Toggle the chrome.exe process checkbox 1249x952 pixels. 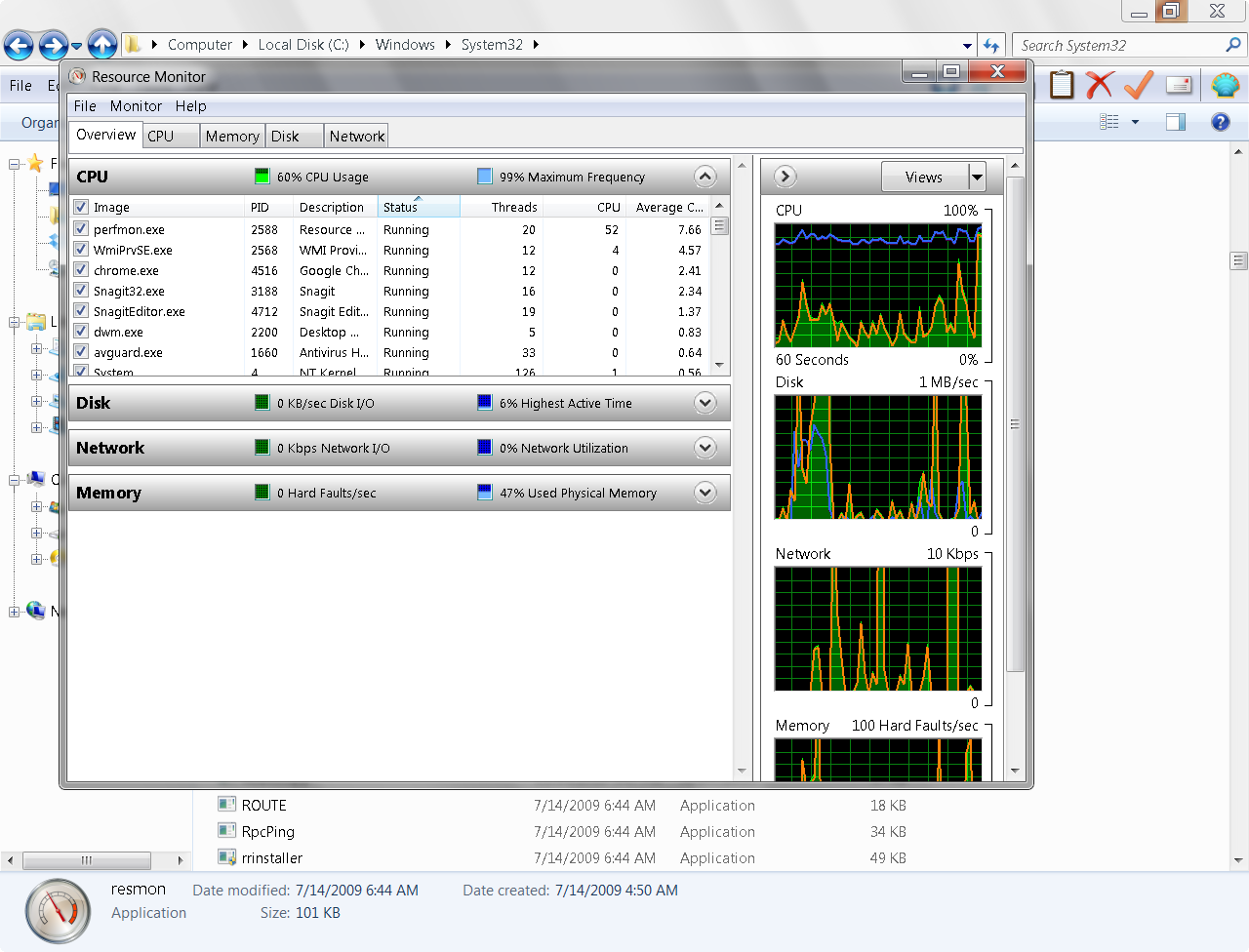tap(80, 270)
